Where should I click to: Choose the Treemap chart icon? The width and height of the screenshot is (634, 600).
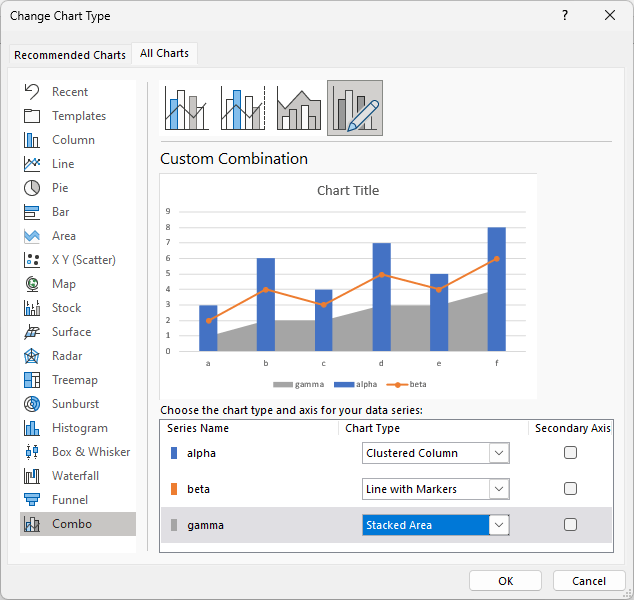click(x=32, y=380)
